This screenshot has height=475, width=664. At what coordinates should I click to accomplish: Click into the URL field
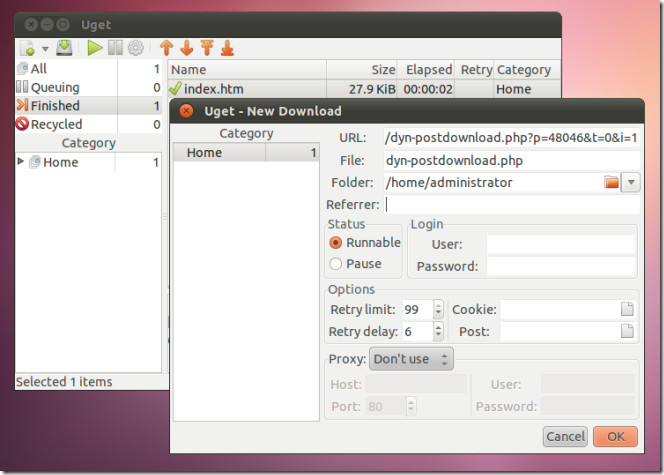[x=511, y=138]
